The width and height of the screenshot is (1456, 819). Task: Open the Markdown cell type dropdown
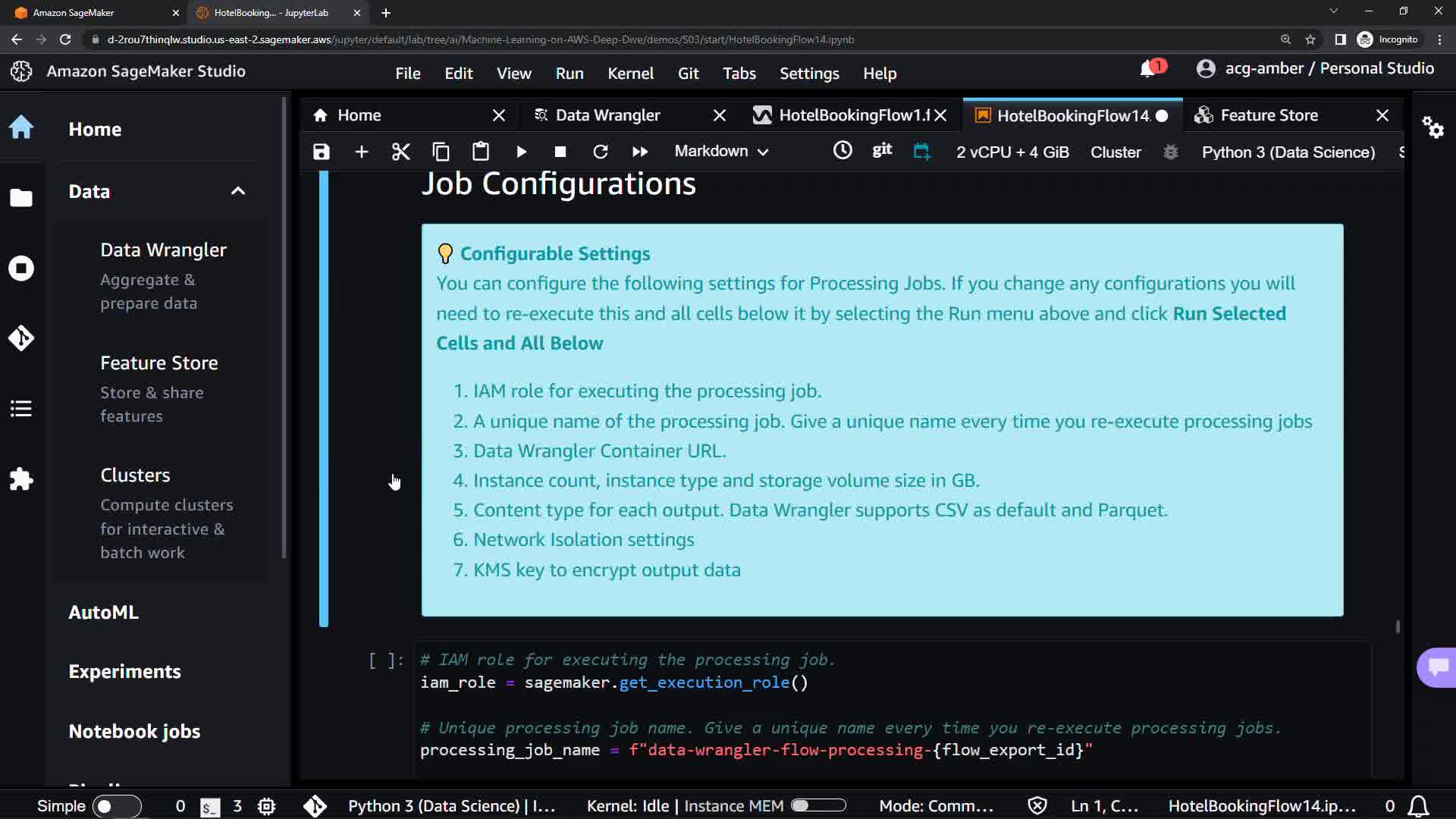(x=721, y=152)
